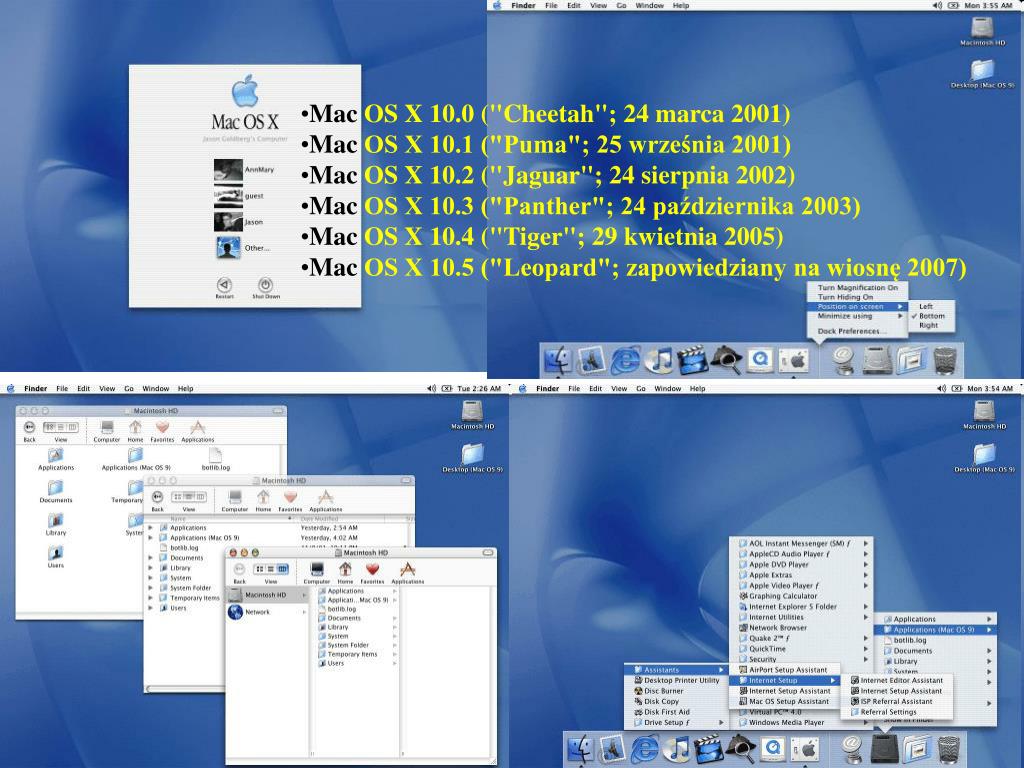The width and height of the screenshot is (1024, 768).
Task: Open Finder menu beside Tue 2:26 AM clock
Action: click(35, 388)
